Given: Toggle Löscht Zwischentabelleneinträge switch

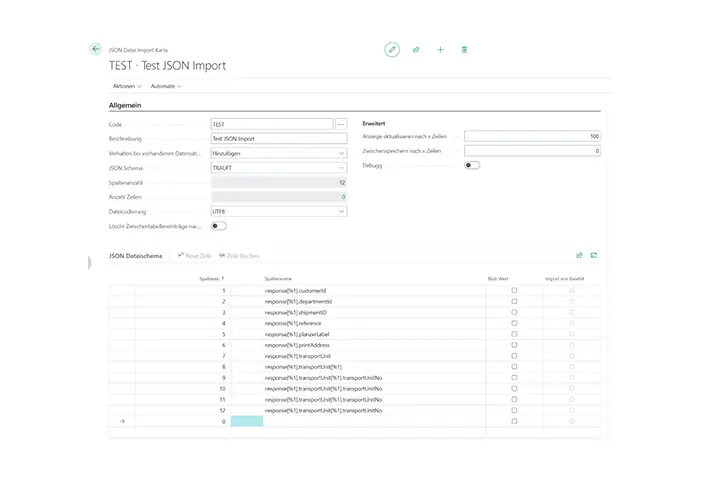Looking at the screenshot, I should (x=219, y=226).
